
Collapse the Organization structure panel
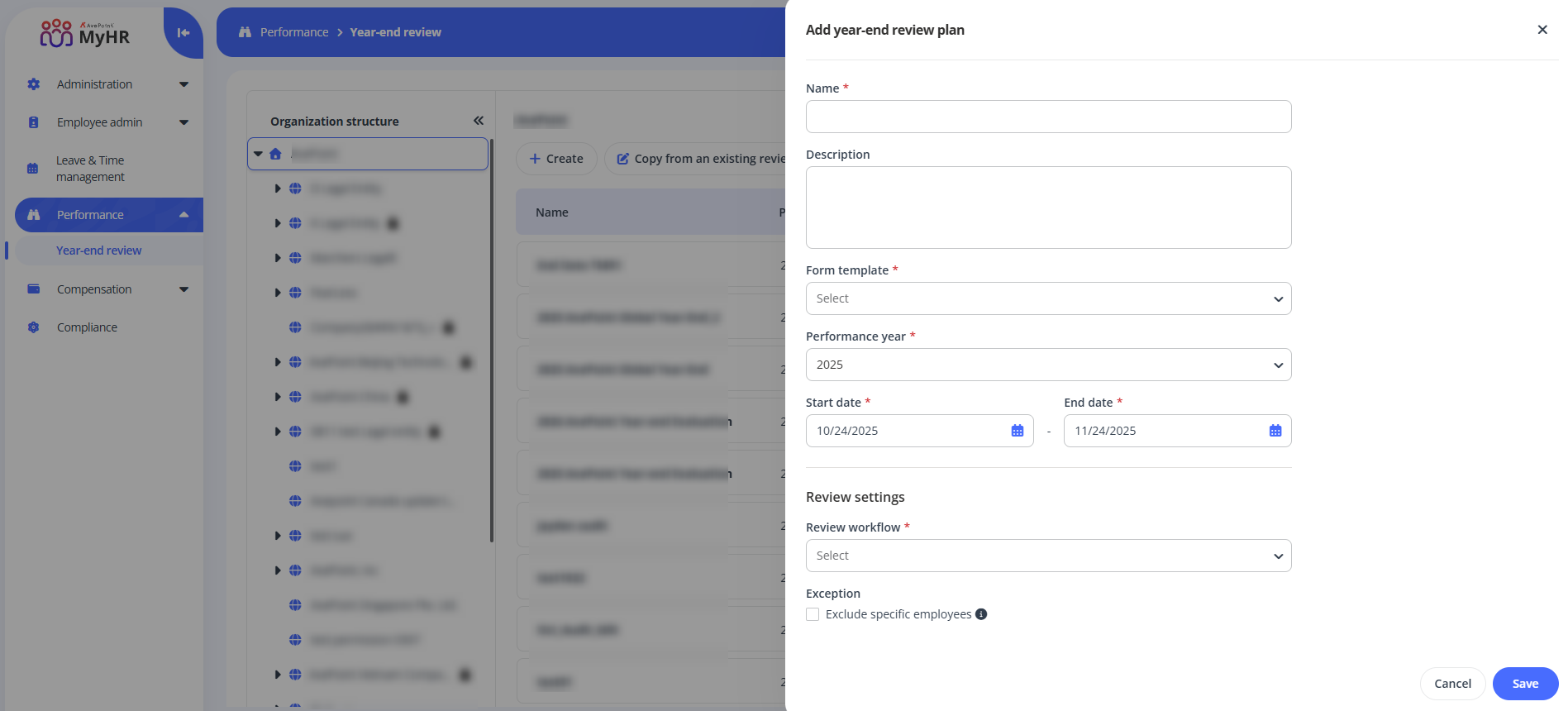pos(479,121)
